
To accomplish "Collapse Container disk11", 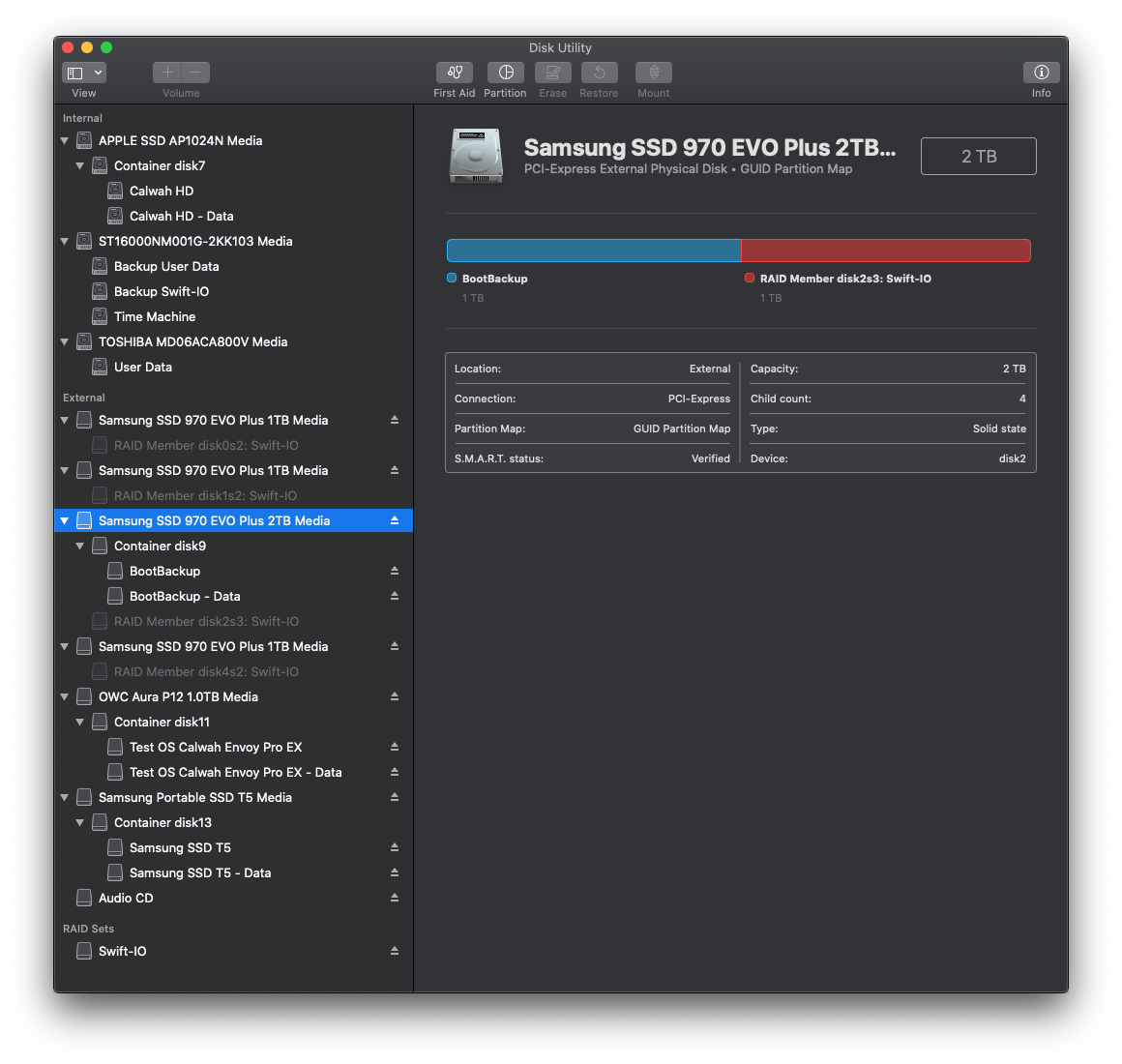I will (80, 722).
